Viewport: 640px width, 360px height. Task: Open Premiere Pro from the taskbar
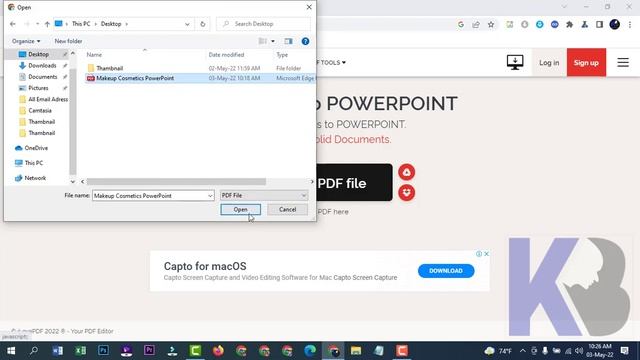(x=149, y=351)
